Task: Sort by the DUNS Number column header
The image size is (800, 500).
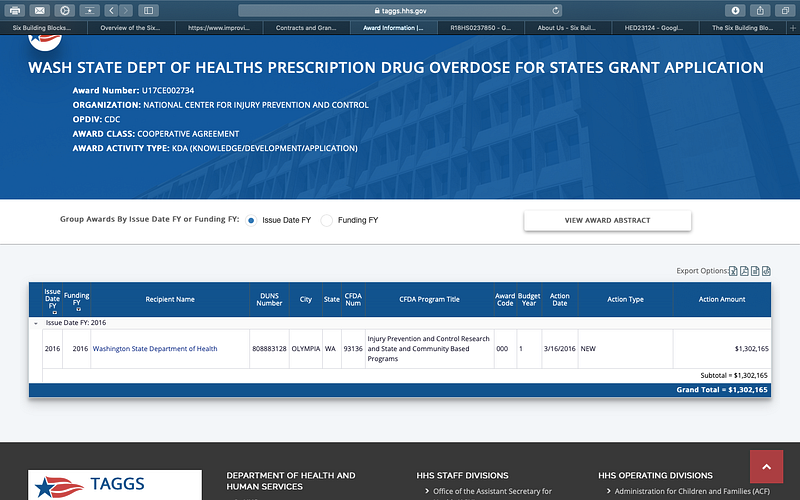Action: [x=269, y=299]
